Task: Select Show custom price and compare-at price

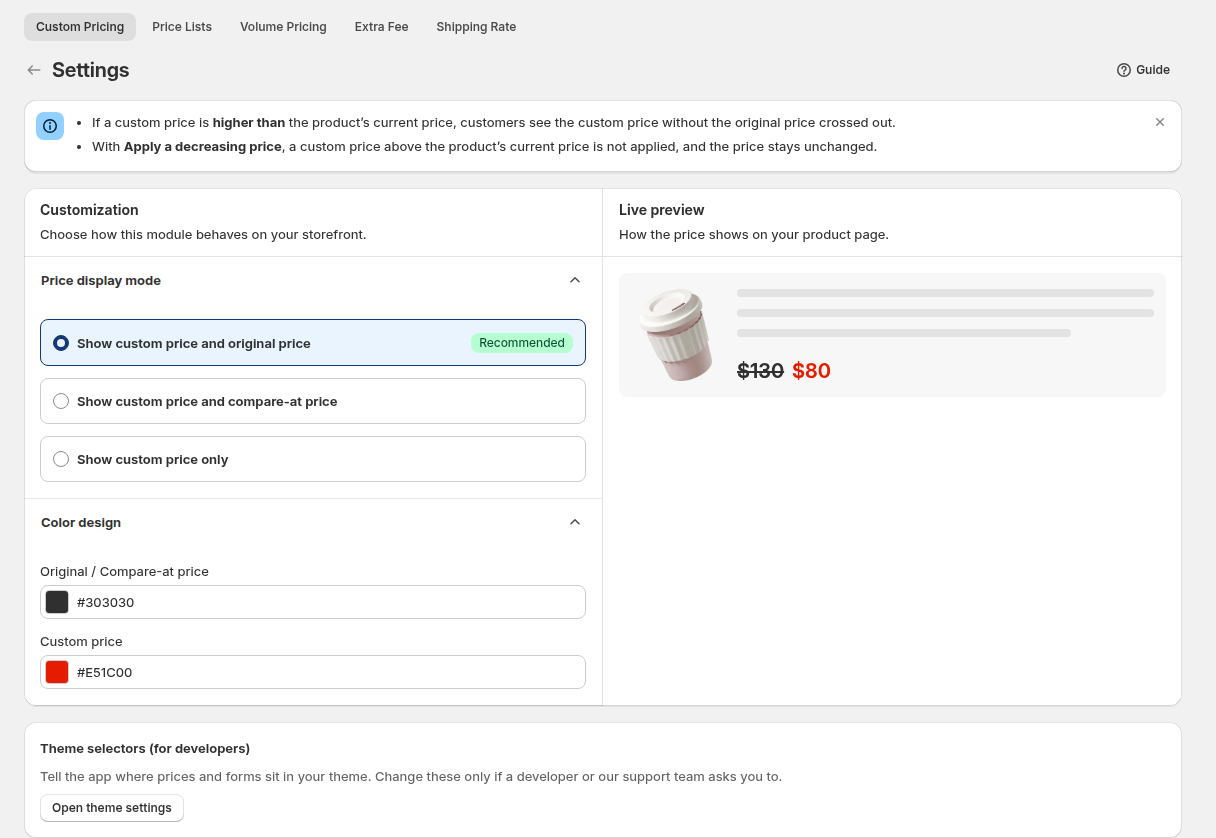Action: pos(313,401)
